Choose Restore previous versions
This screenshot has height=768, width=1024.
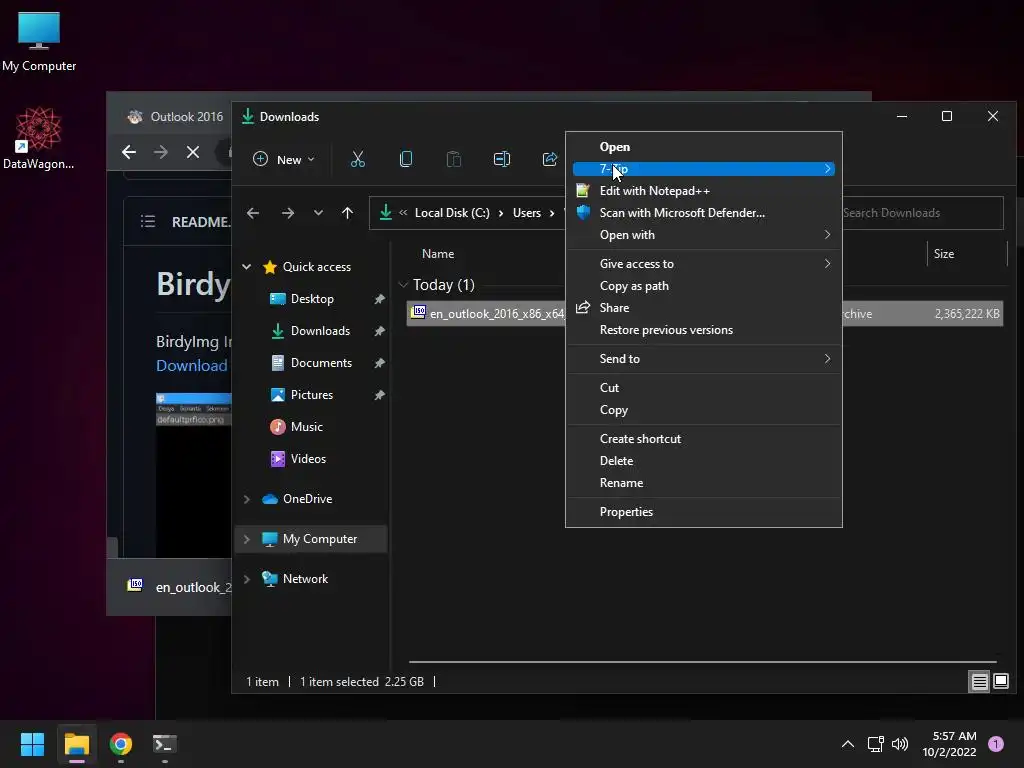pos(703,330)
